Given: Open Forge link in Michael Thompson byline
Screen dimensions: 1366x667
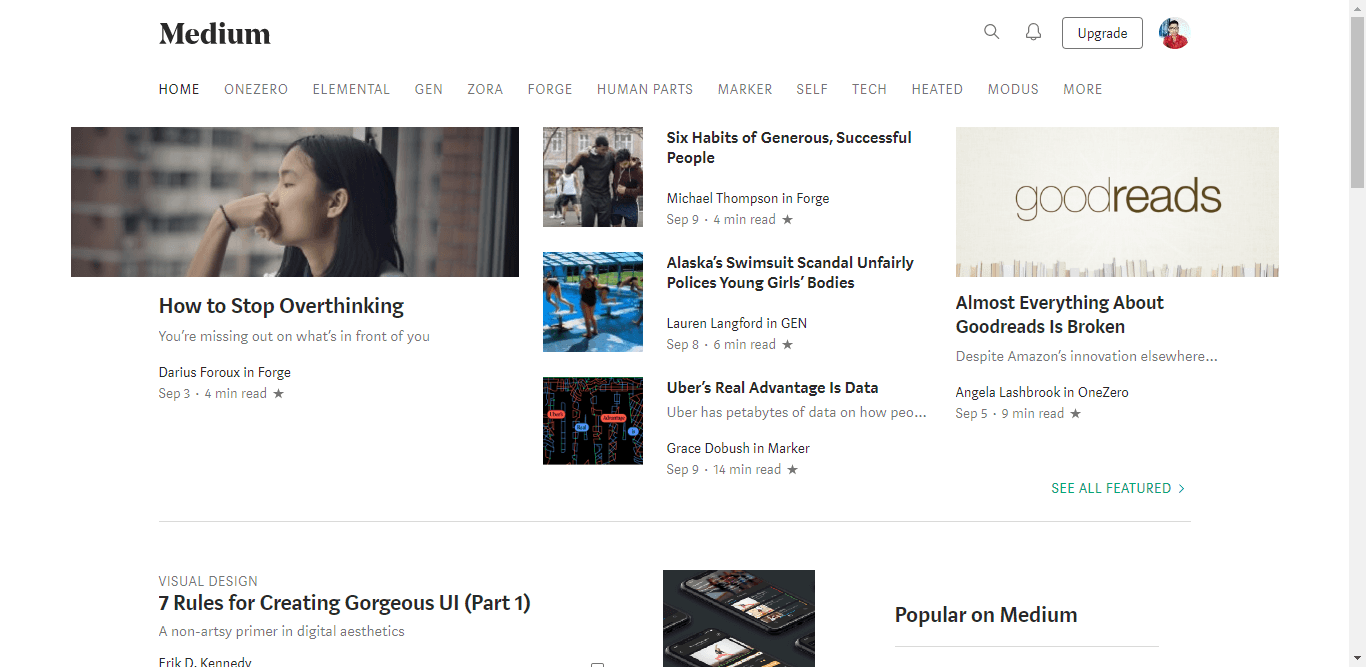Looking at the screenshot, I should pyautogui.click(x=813, y=199).
